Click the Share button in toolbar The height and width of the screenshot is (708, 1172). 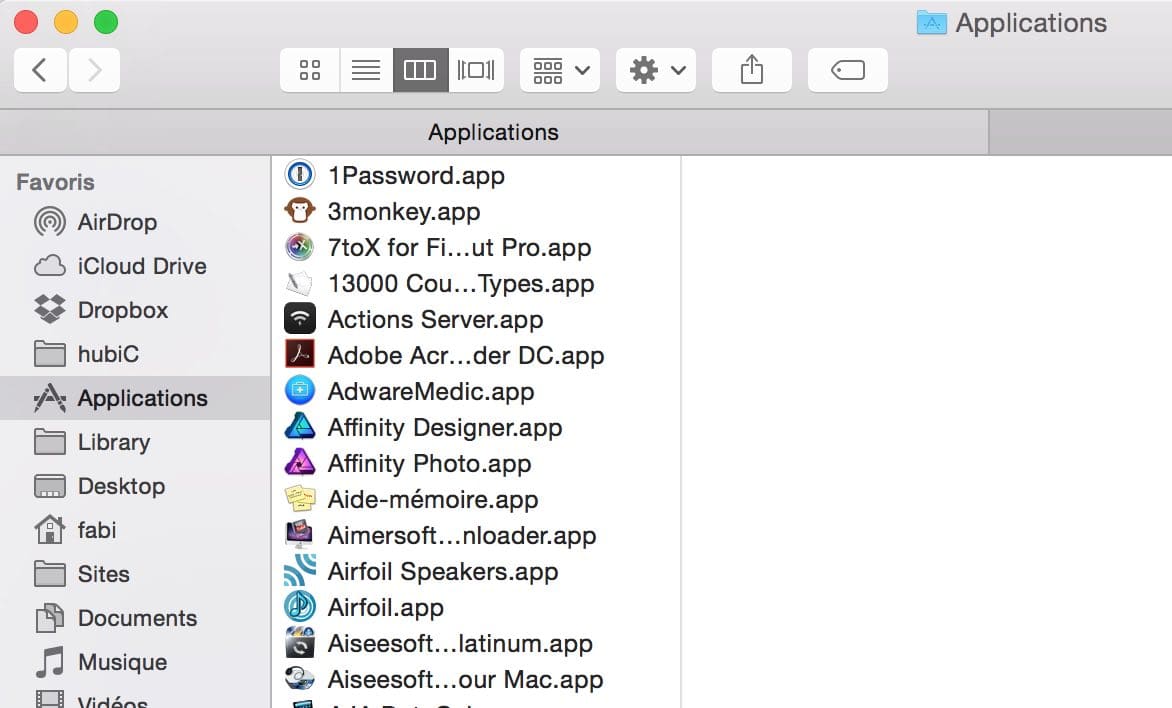pos(752,70)
